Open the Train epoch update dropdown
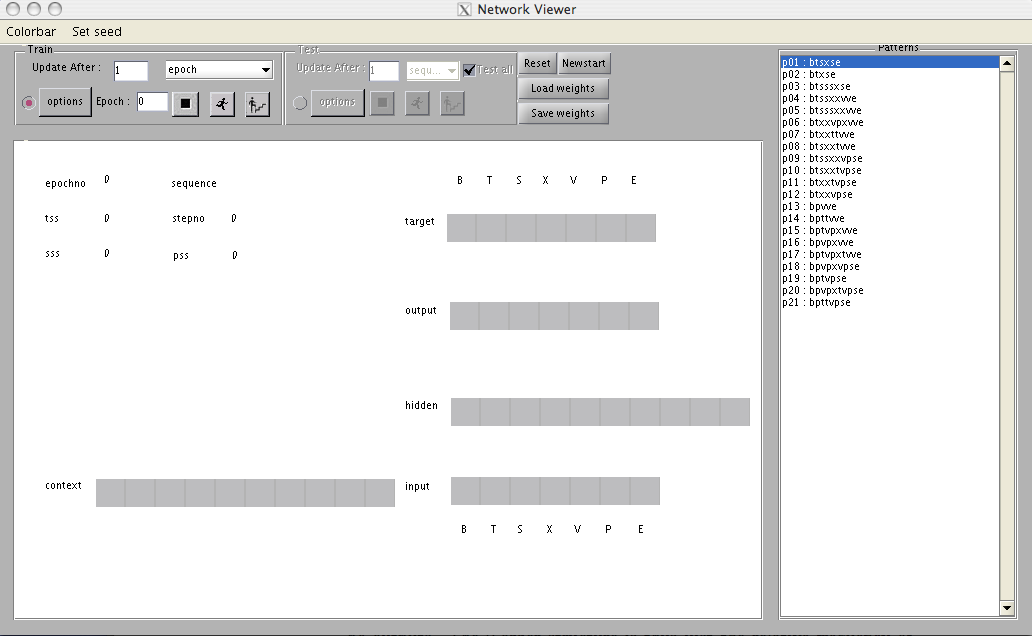Screen dimensions: 1032x636 (219, 70)
